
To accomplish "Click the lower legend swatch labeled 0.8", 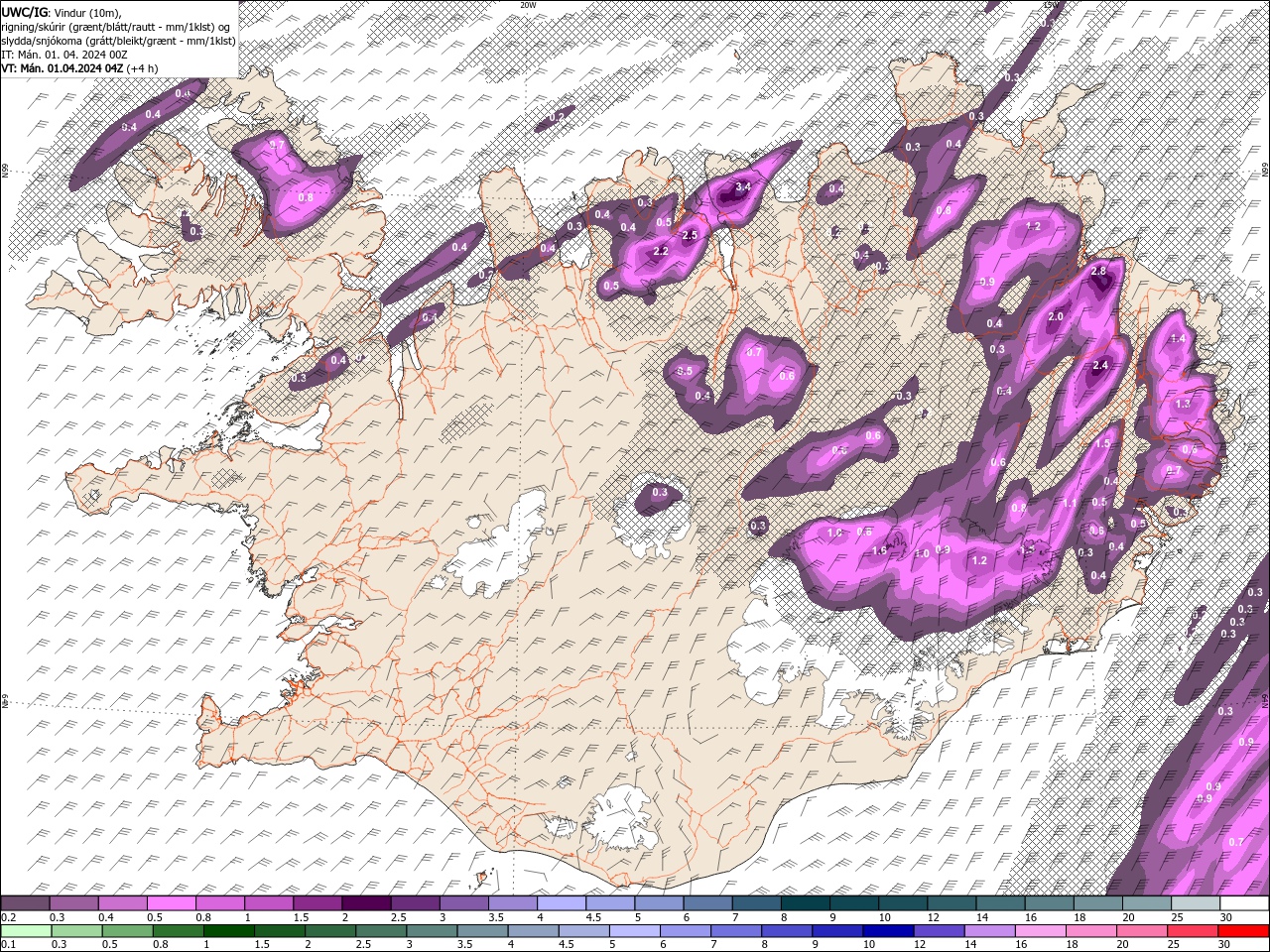I will 178,930.
